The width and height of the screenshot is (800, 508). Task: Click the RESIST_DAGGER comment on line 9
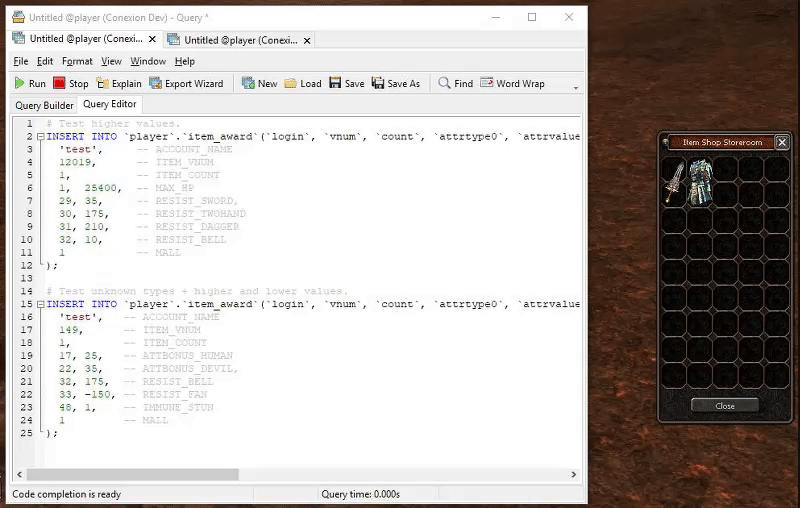point(197,226)
